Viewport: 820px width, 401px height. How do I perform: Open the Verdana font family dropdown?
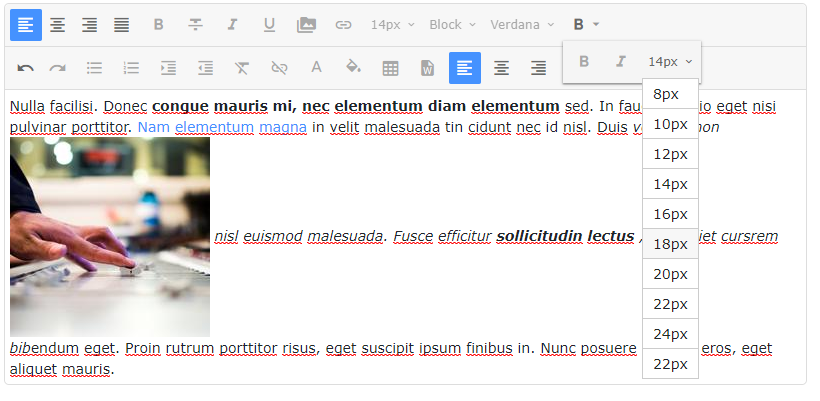[522, 25]
